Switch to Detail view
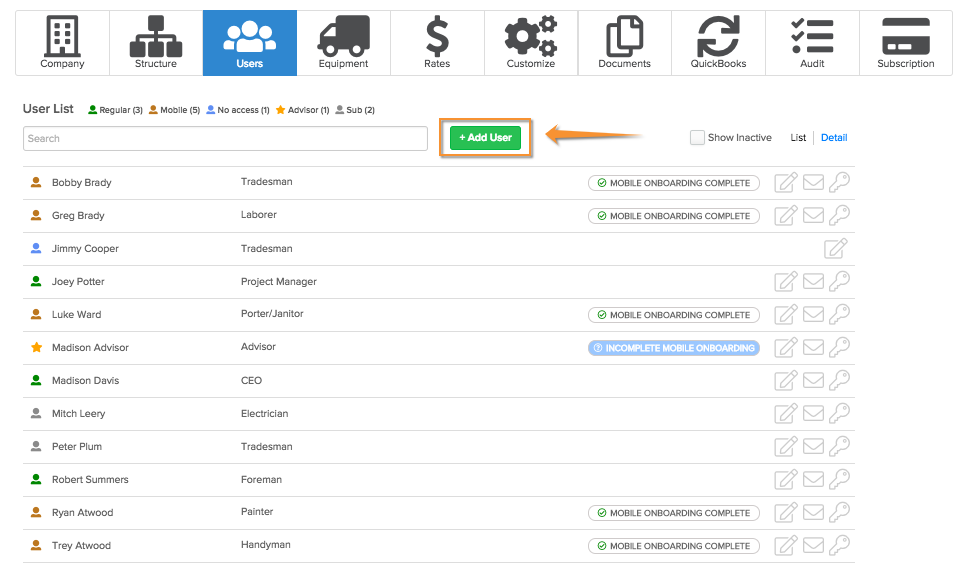978x584 pixels. [834, 138]
